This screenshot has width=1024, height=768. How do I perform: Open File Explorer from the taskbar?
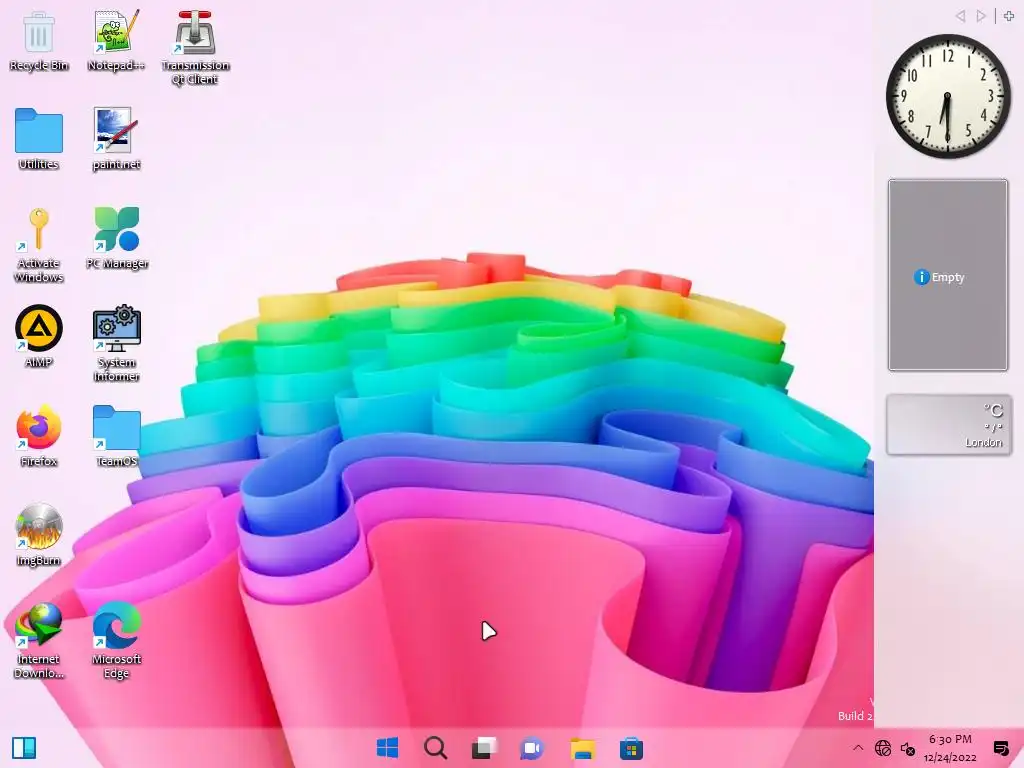(x=582, y=748)
